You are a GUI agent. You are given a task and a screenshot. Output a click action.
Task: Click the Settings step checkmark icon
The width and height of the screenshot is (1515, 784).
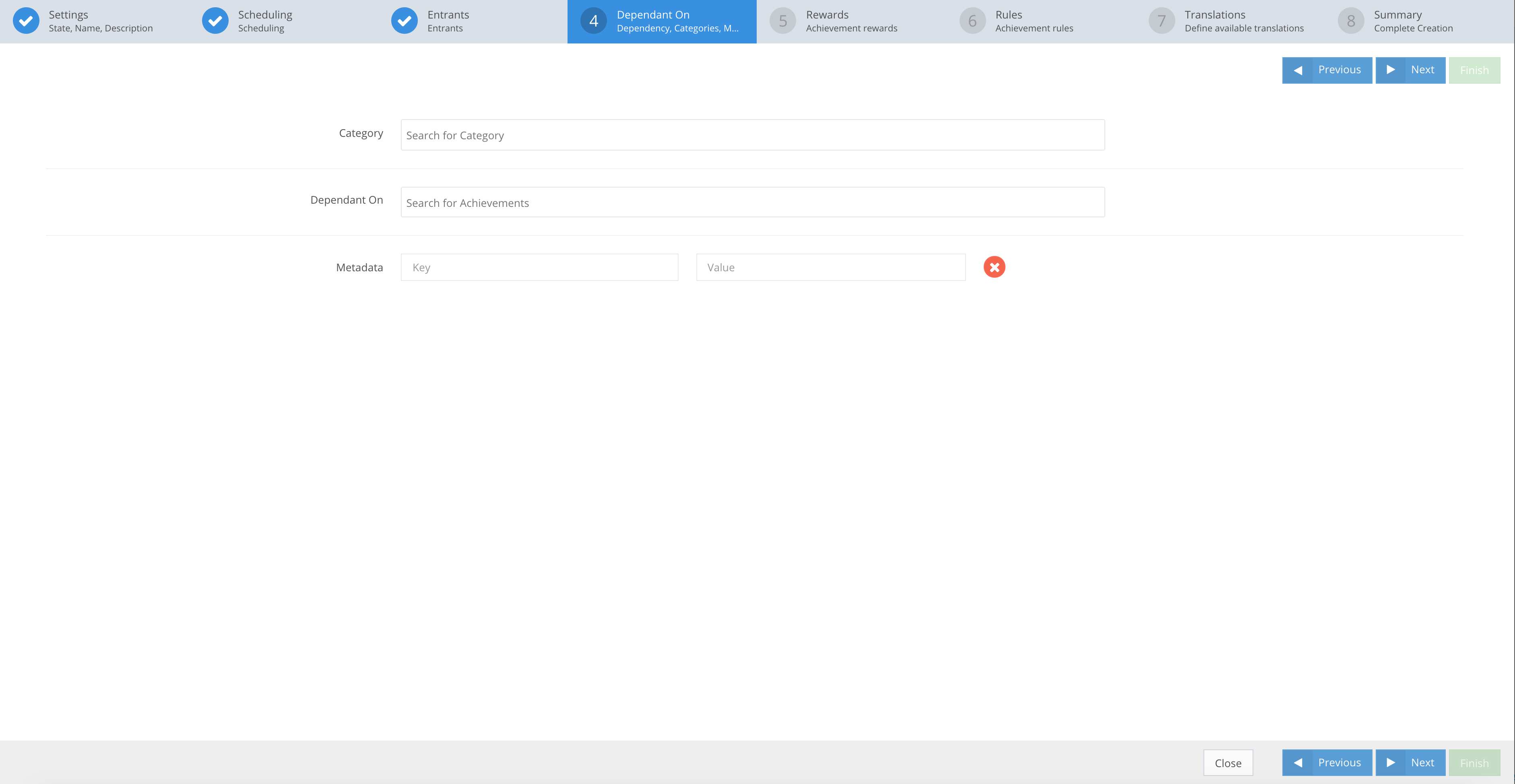(x=26, y=21)
